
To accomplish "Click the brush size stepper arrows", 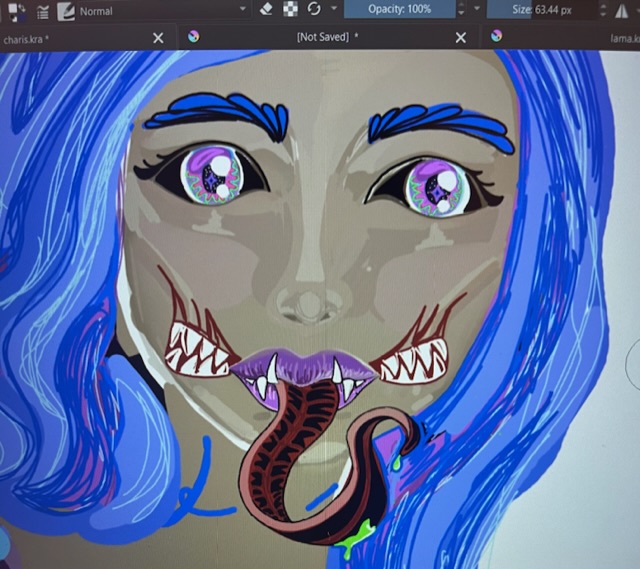I will coord(604,9).
